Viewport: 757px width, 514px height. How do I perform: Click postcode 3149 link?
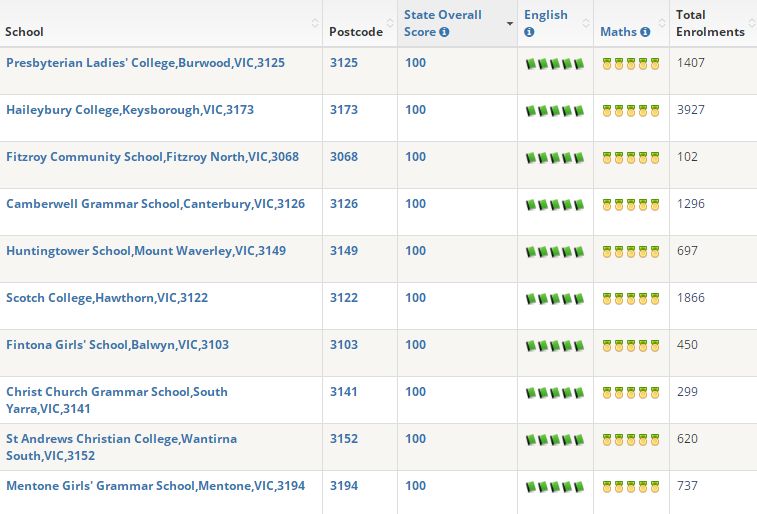pyautogui.click(x=344, y=251)
